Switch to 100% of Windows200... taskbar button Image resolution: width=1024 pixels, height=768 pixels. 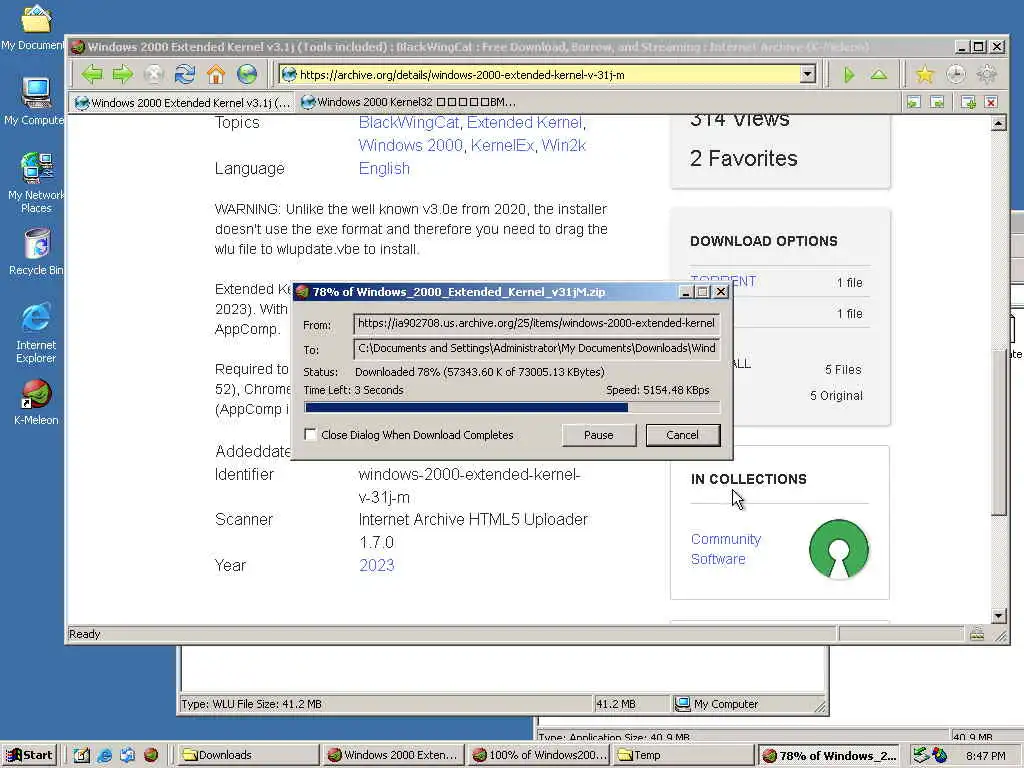click(x=539, y=755)
